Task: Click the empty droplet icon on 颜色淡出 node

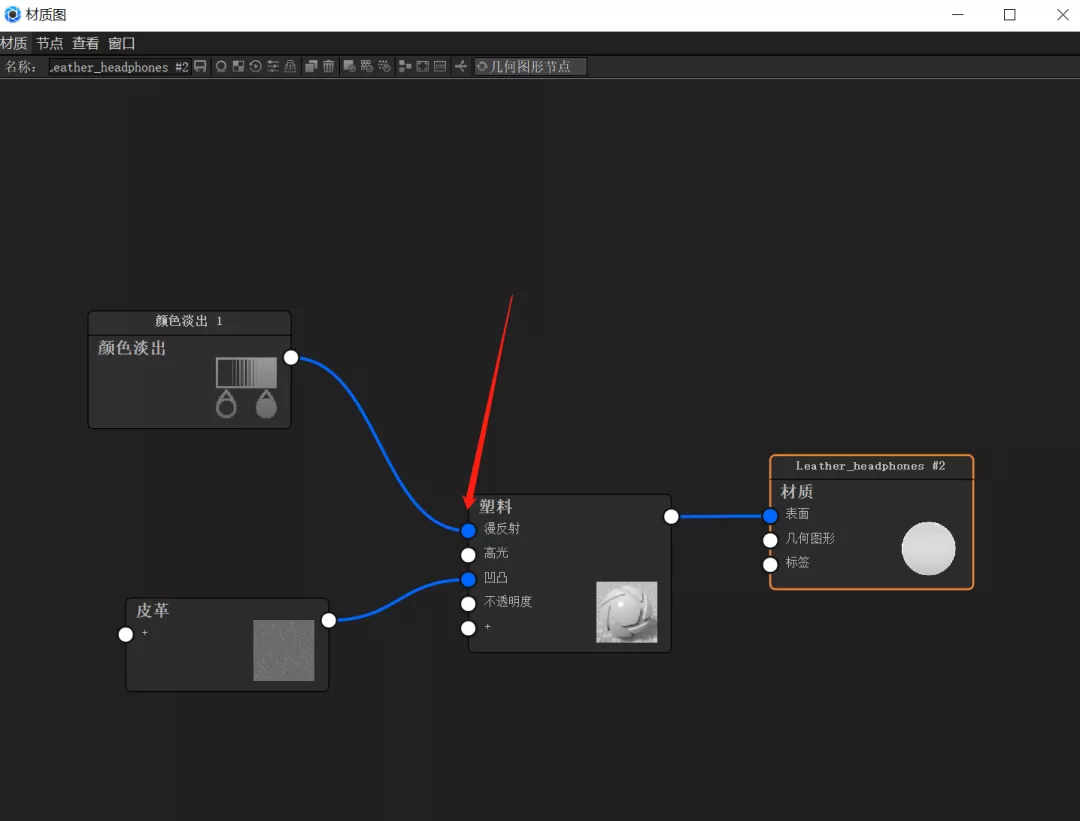Action: (226, 404)
